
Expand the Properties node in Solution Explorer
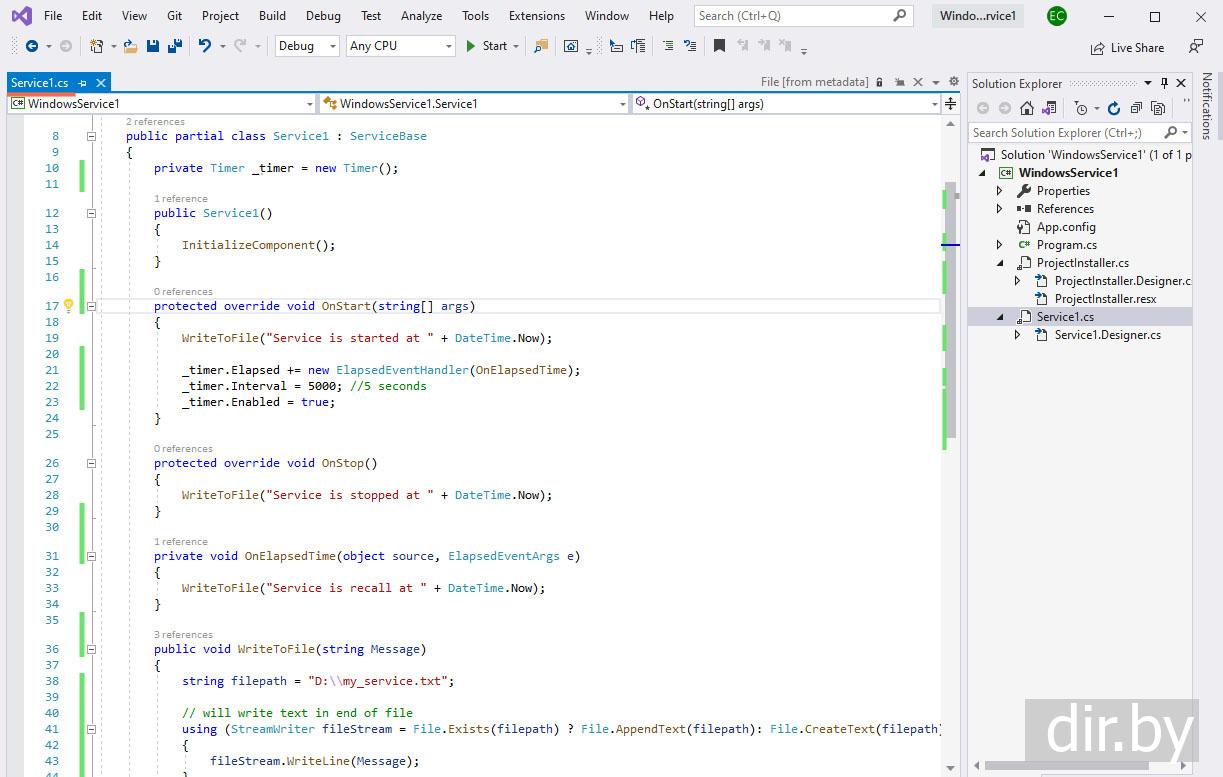[x=999, y=191]
